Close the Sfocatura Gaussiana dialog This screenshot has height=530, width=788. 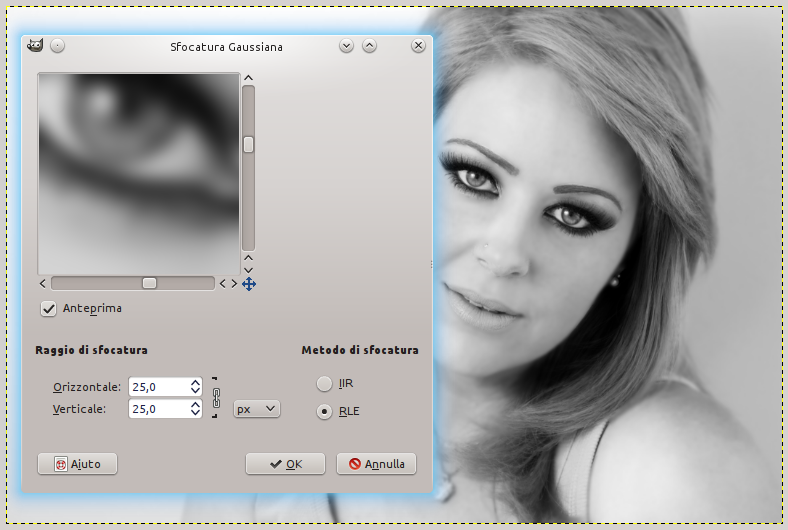418,46
